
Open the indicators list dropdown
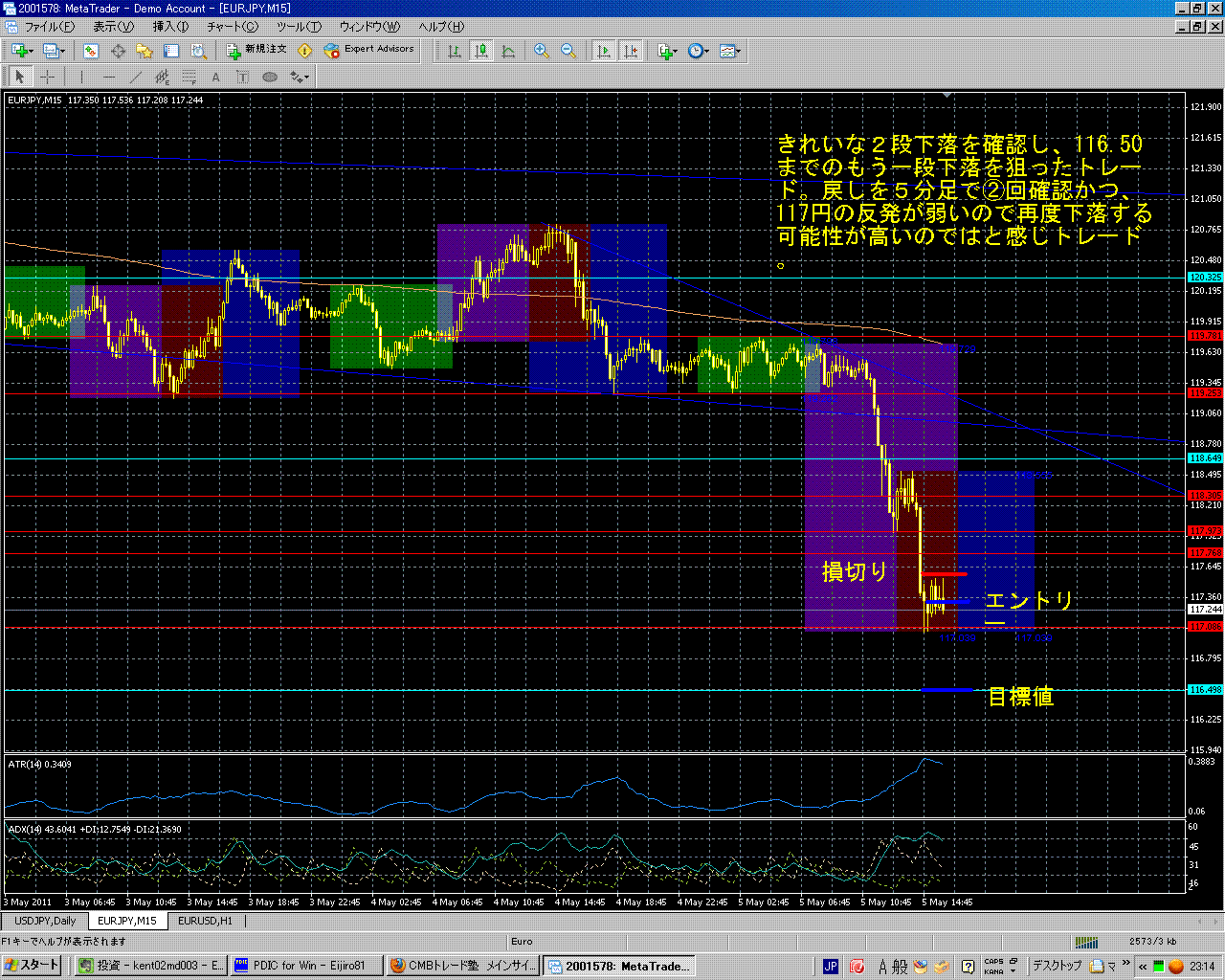coord(667,51)
